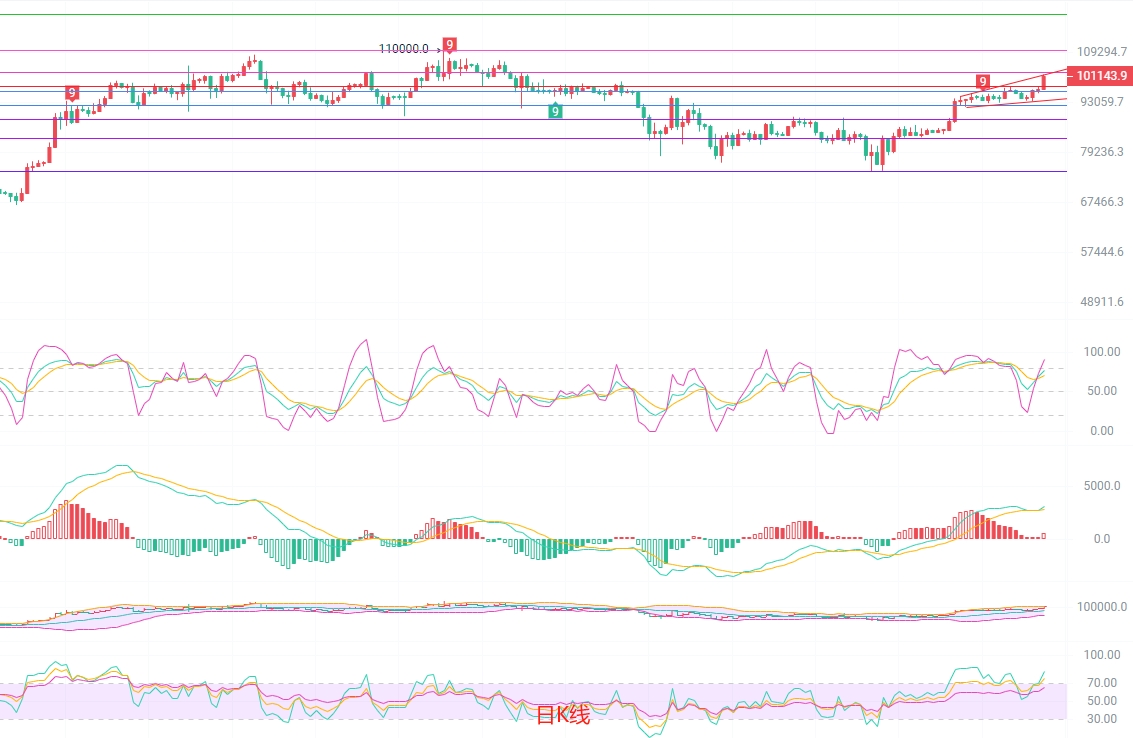Click the 67466.3 price axis label
The height and width of the screenshot is (738, 1133).
(x=1102, y=202)
